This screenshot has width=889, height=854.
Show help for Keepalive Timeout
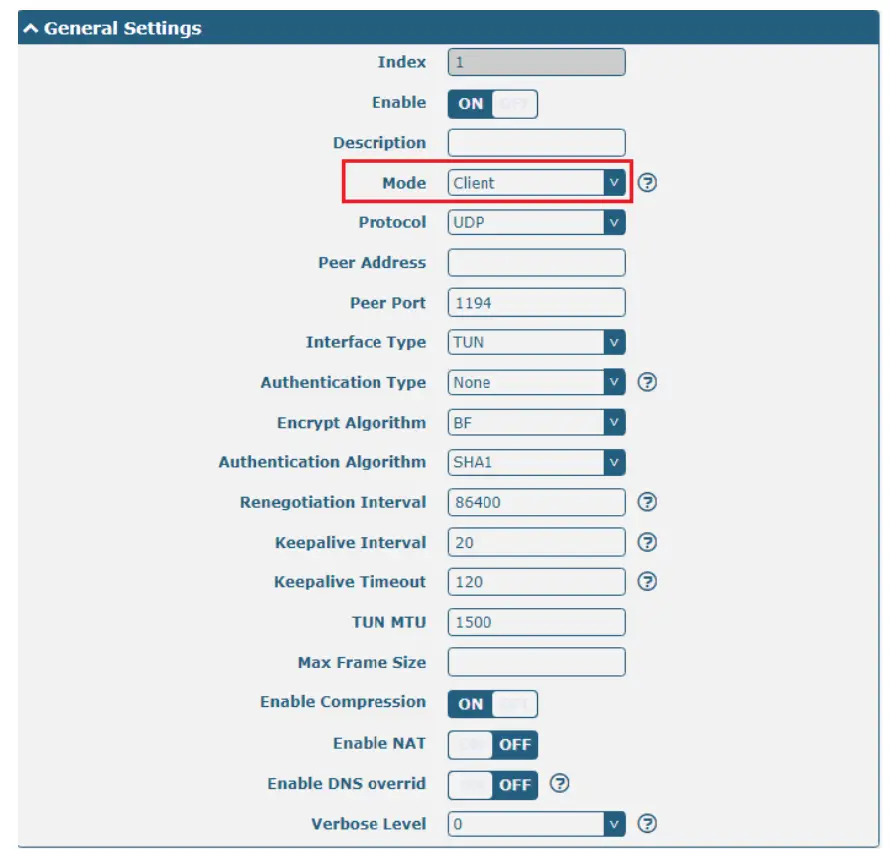coord(647,582)
